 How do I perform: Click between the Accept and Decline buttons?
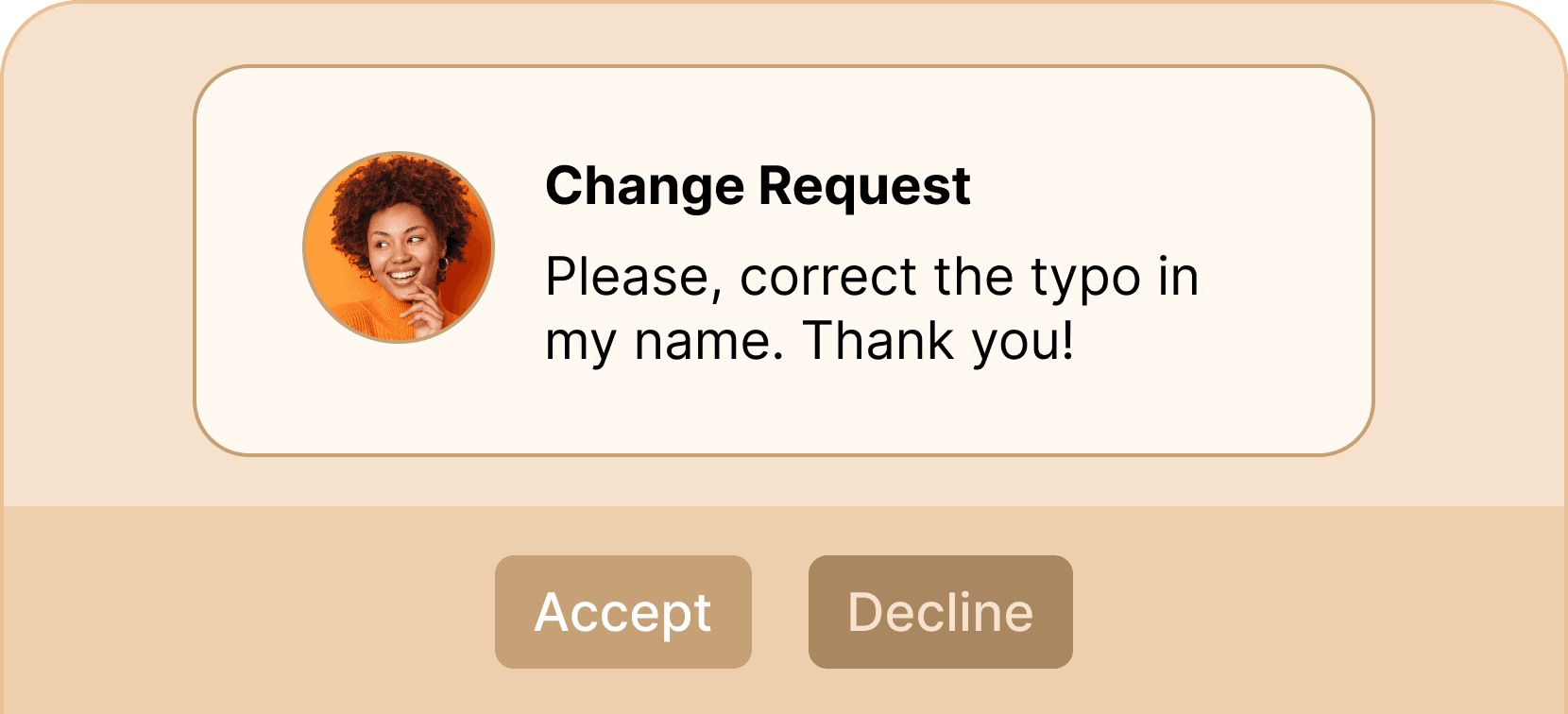click(x=779, y=612)
